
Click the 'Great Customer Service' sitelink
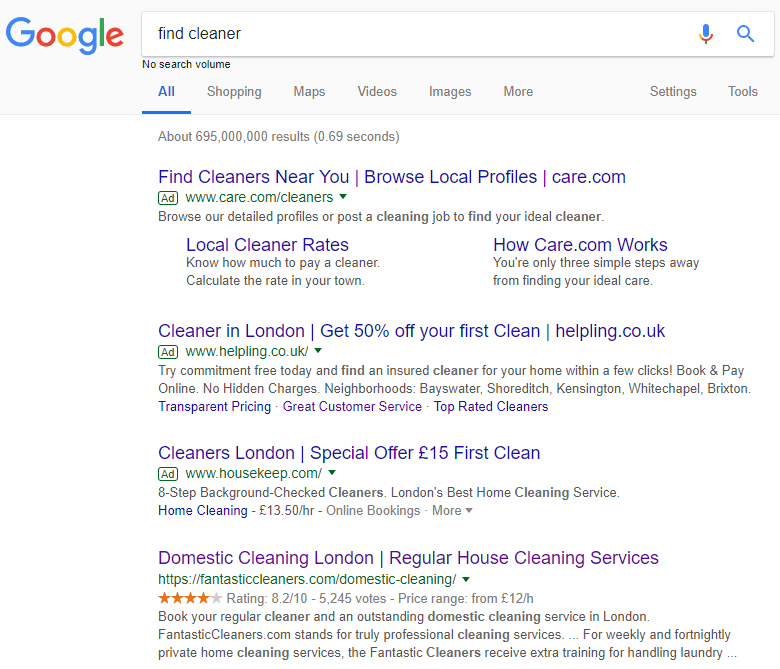(352, 406)
